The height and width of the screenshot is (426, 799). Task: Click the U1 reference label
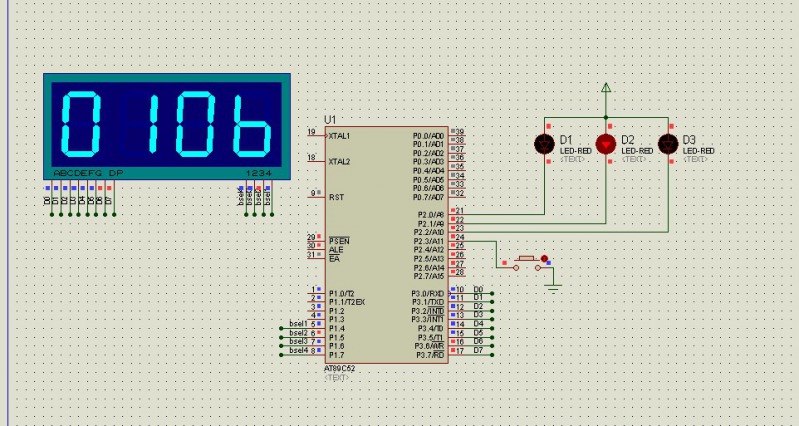(x=330, y=119)
